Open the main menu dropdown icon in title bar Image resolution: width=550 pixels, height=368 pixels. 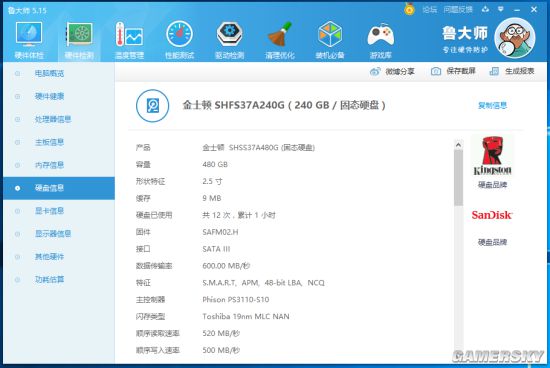point(501,9)
